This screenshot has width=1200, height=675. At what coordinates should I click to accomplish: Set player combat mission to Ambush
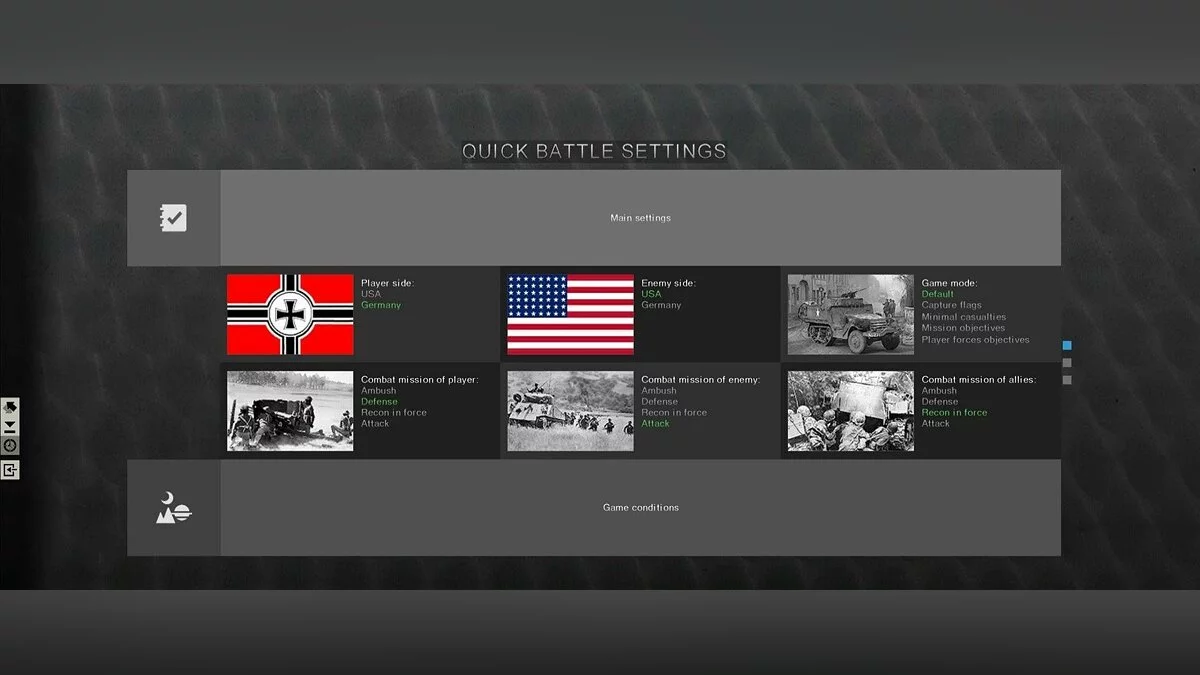378,391
